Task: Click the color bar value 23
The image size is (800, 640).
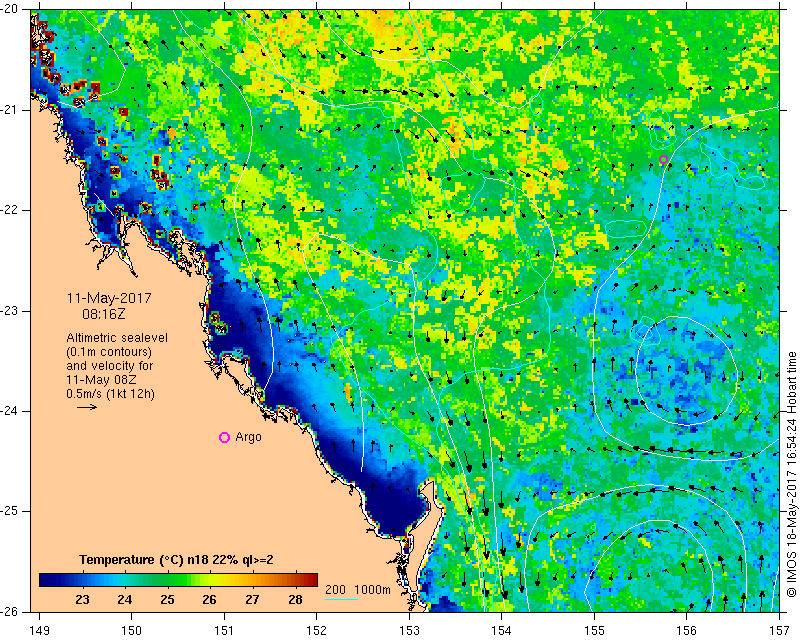Action: (x=82, y=599)
